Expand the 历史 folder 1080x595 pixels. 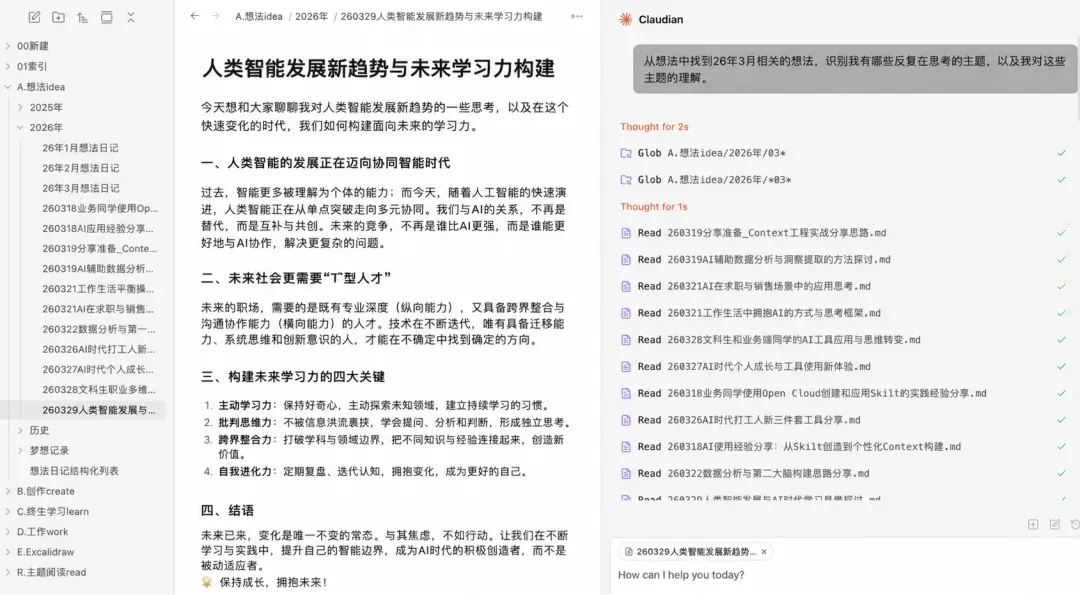click(x=20, y=430)
